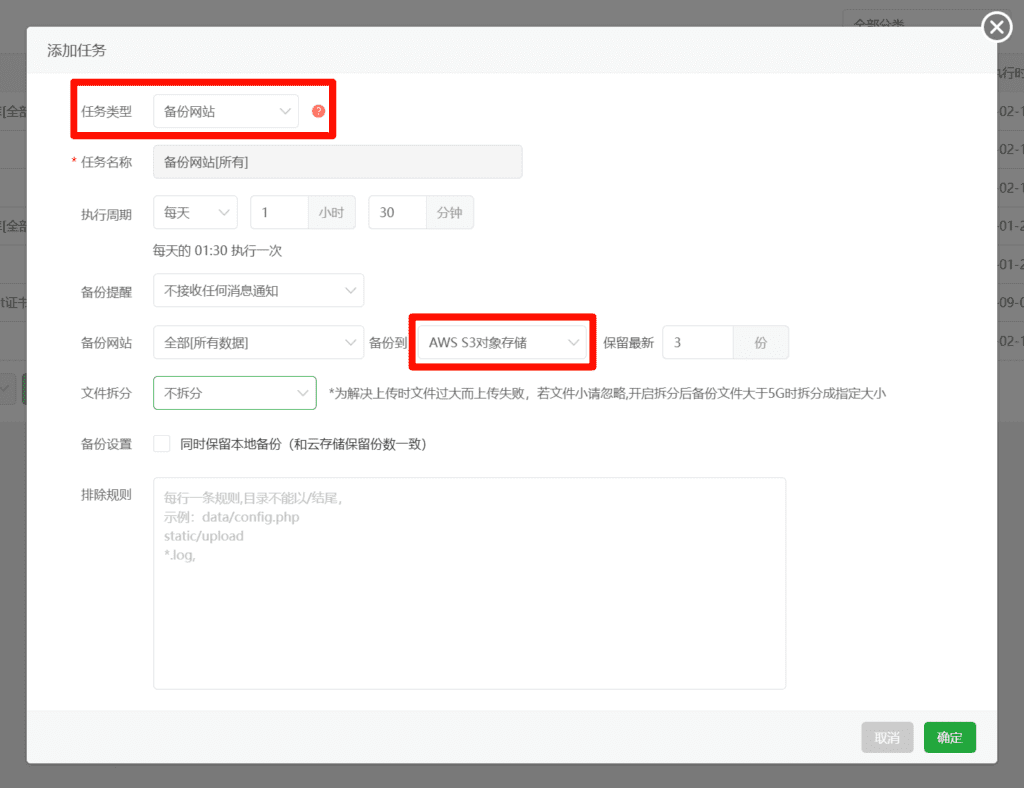
Task: Click the 分钟 unit label
Action: (450, 213)
